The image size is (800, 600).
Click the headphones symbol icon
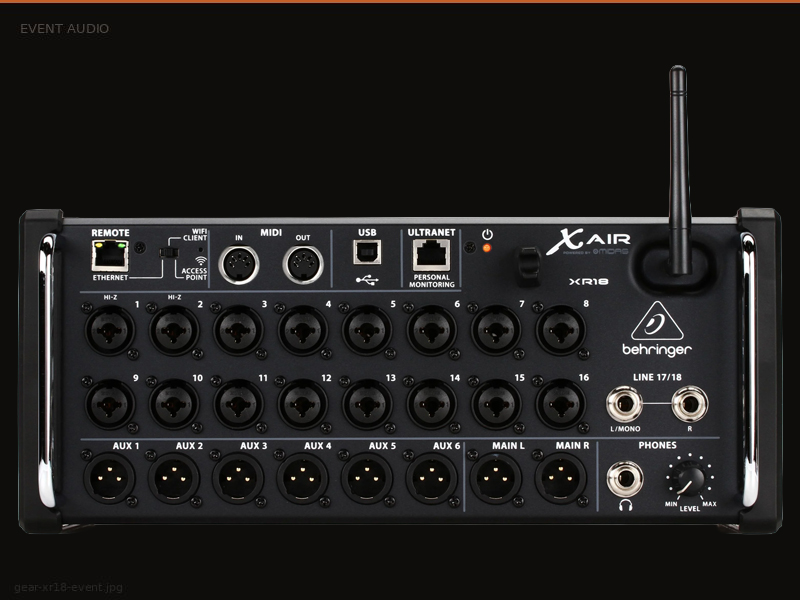point(626,505)
